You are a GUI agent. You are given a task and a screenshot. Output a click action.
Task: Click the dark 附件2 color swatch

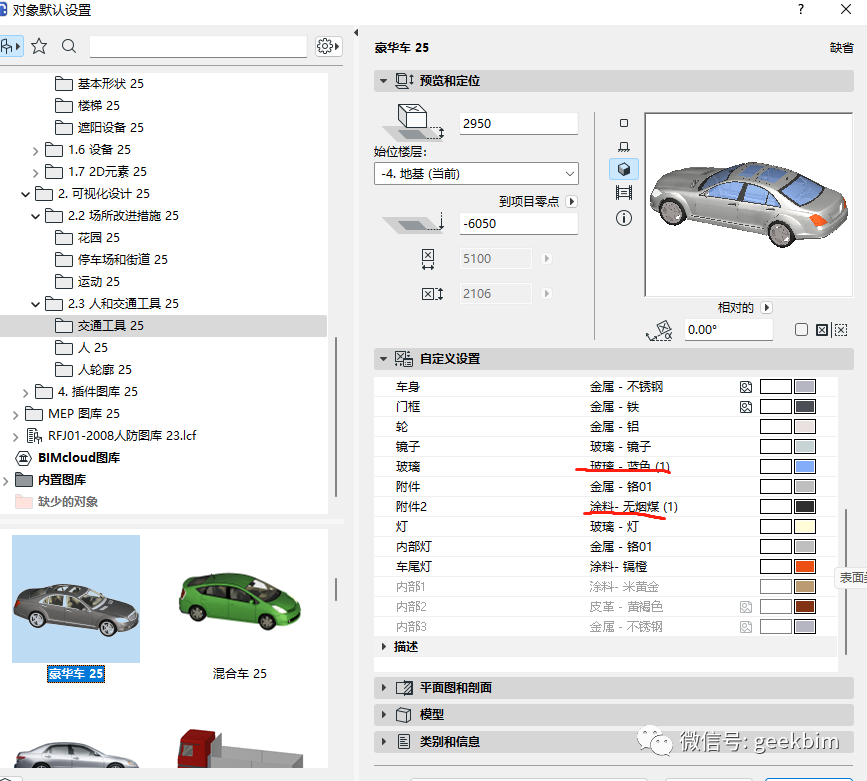coord(805,507)
